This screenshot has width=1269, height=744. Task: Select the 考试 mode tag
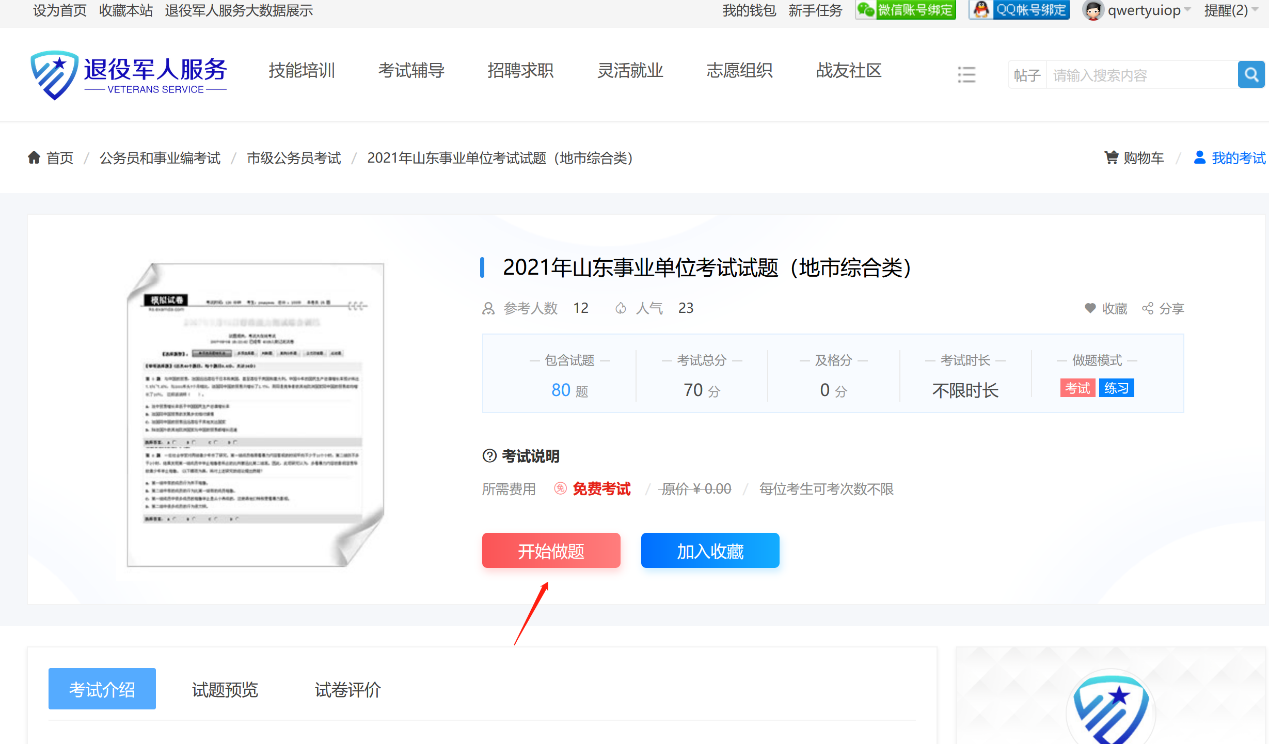(x=1077, y=388)
